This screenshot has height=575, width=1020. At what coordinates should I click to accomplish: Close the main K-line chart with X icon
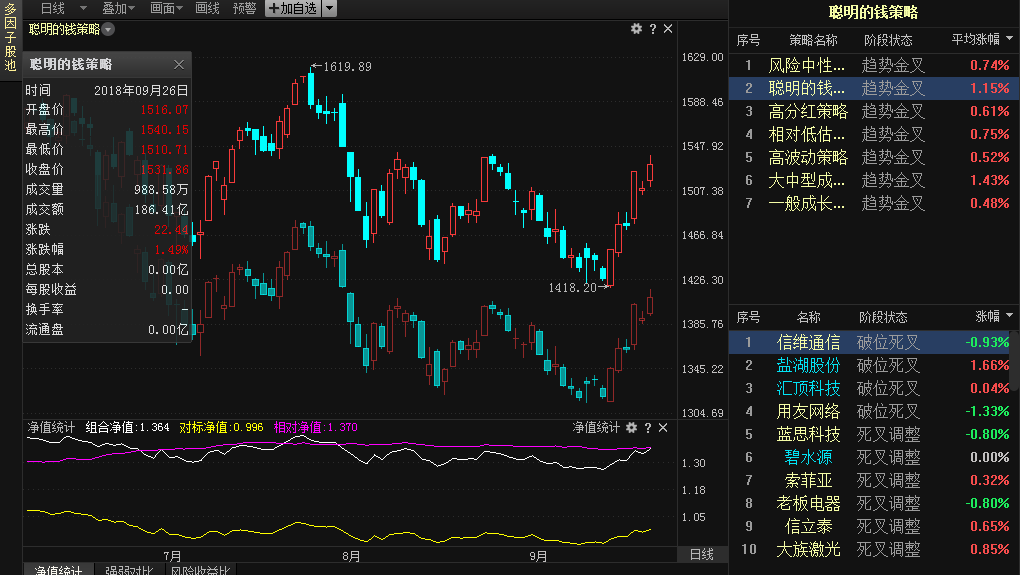pyautogui.click(x=668, y=29)
